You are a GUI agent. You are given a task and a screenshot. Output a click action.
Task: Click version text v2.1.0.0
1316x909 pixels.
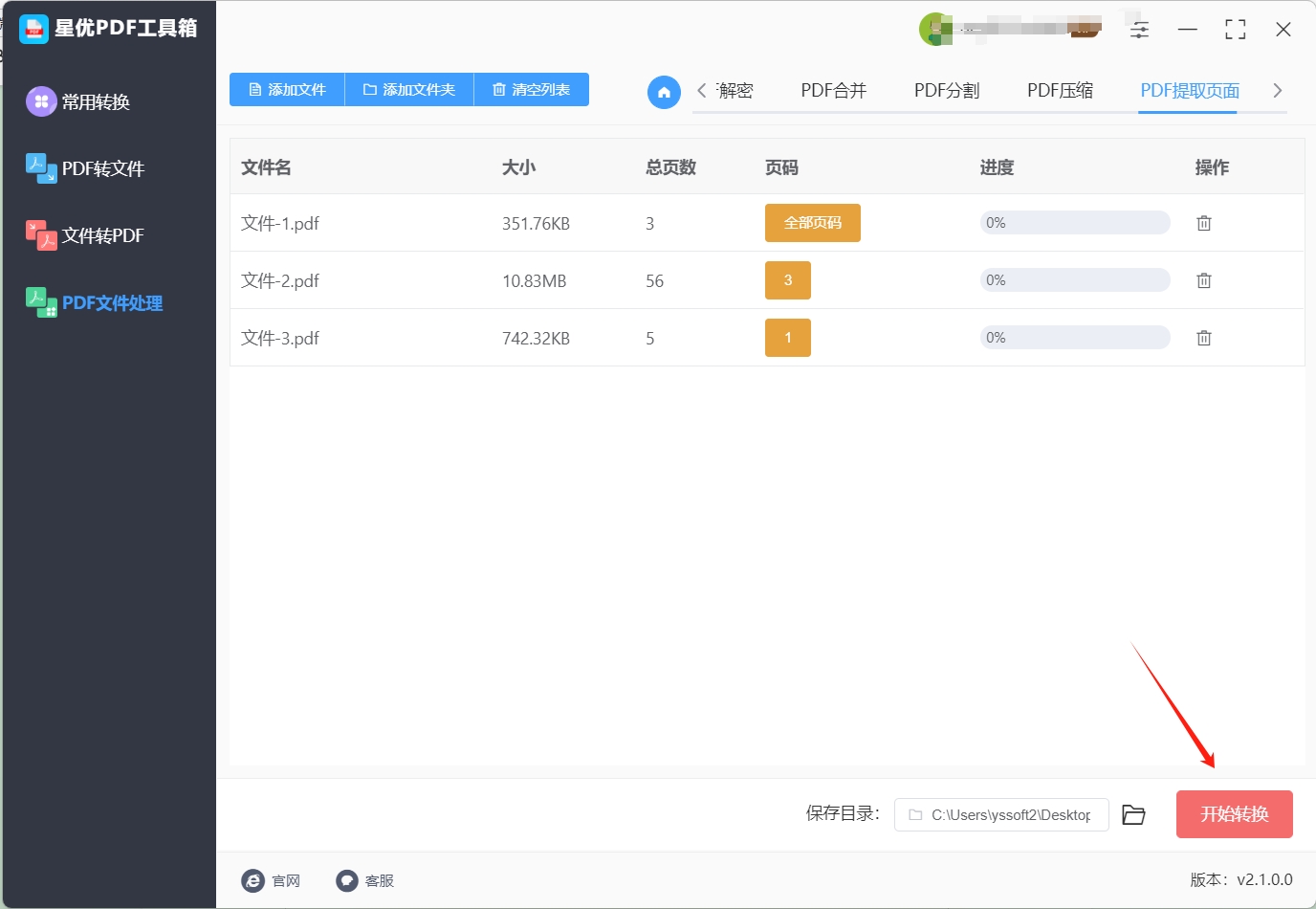coord(1264,879)
